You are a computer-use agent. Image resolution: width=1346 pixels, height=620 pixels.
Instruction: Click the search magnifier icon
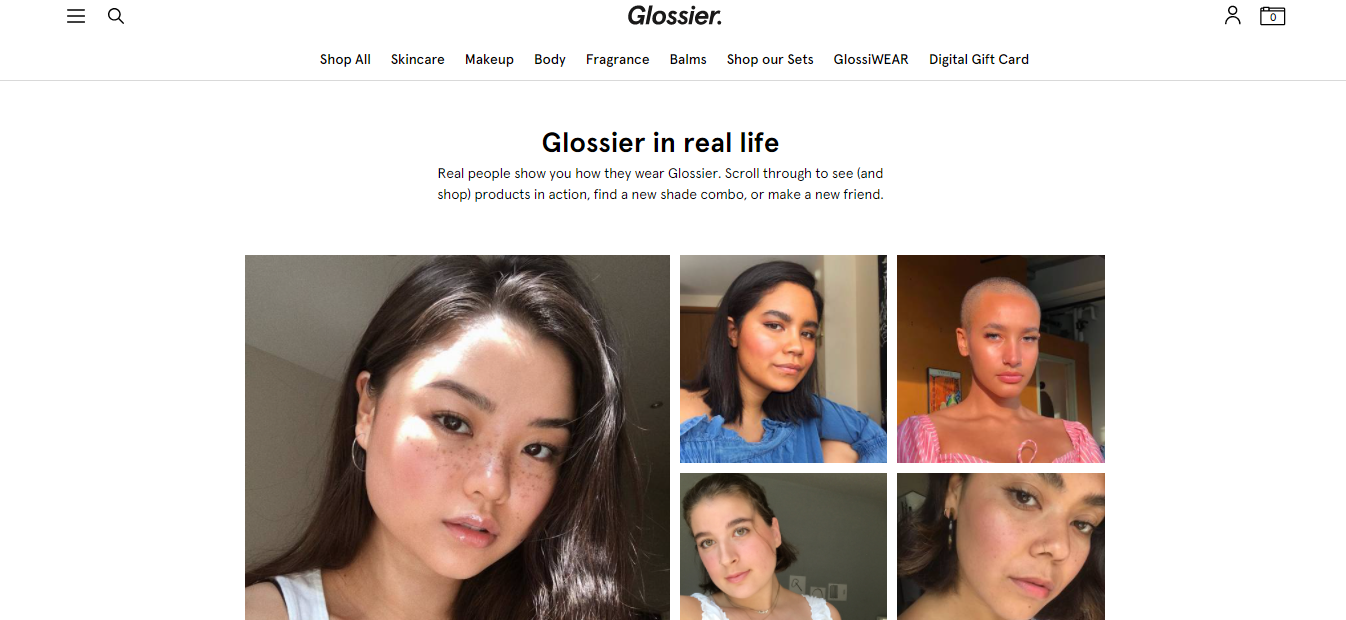[116, 16]
